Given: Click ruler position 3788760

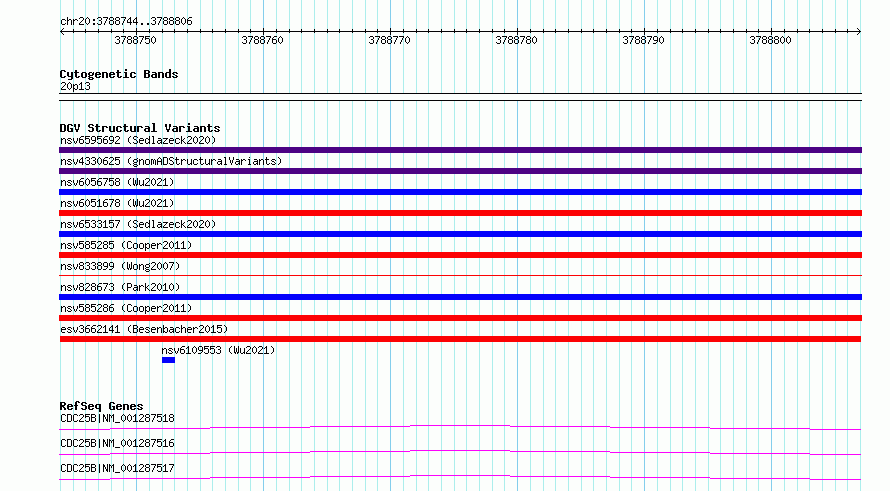Looking at the screenshot, I should (x=262, y=40).
